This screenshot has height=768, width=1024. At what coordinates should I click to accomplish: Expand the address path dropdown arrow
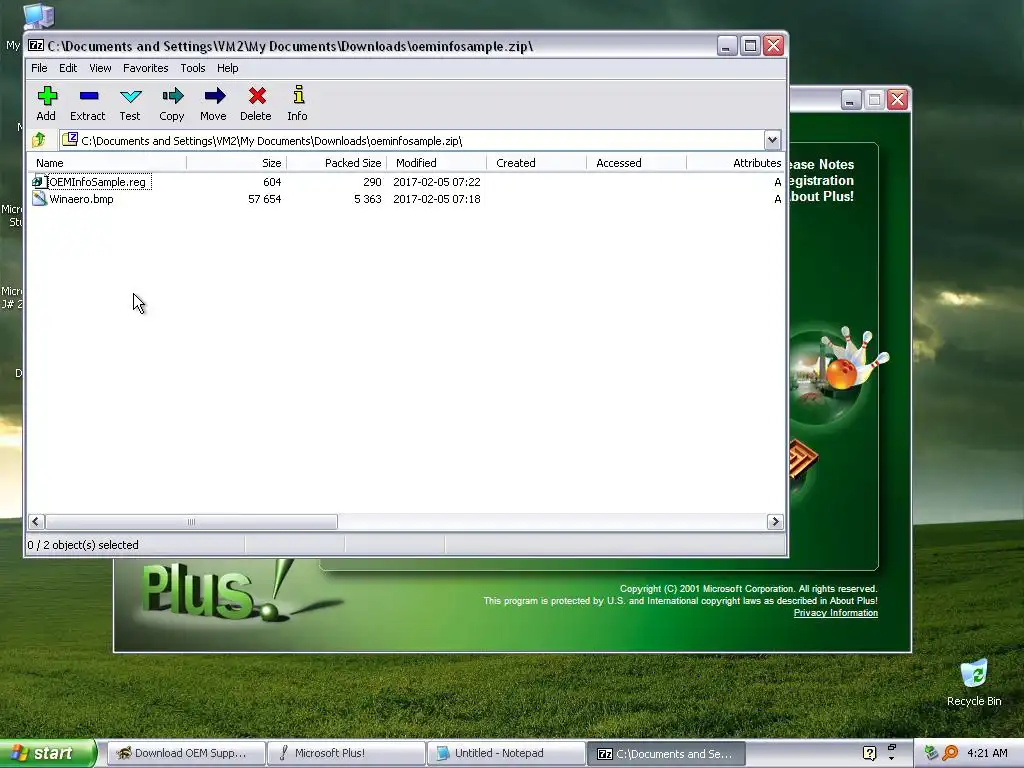(772, 140)
